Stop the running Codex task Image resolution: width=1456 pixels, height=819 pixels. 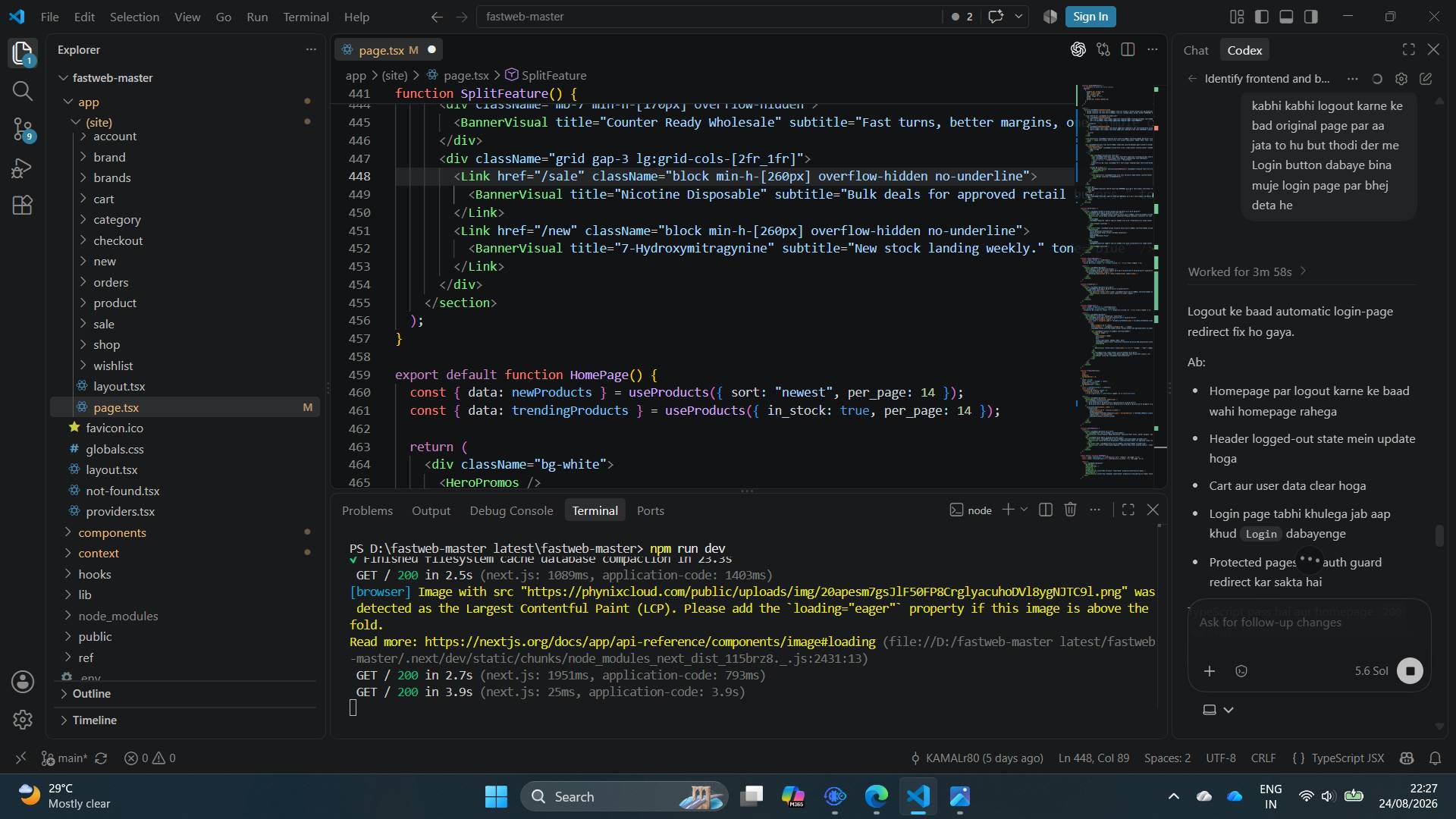1410,671
